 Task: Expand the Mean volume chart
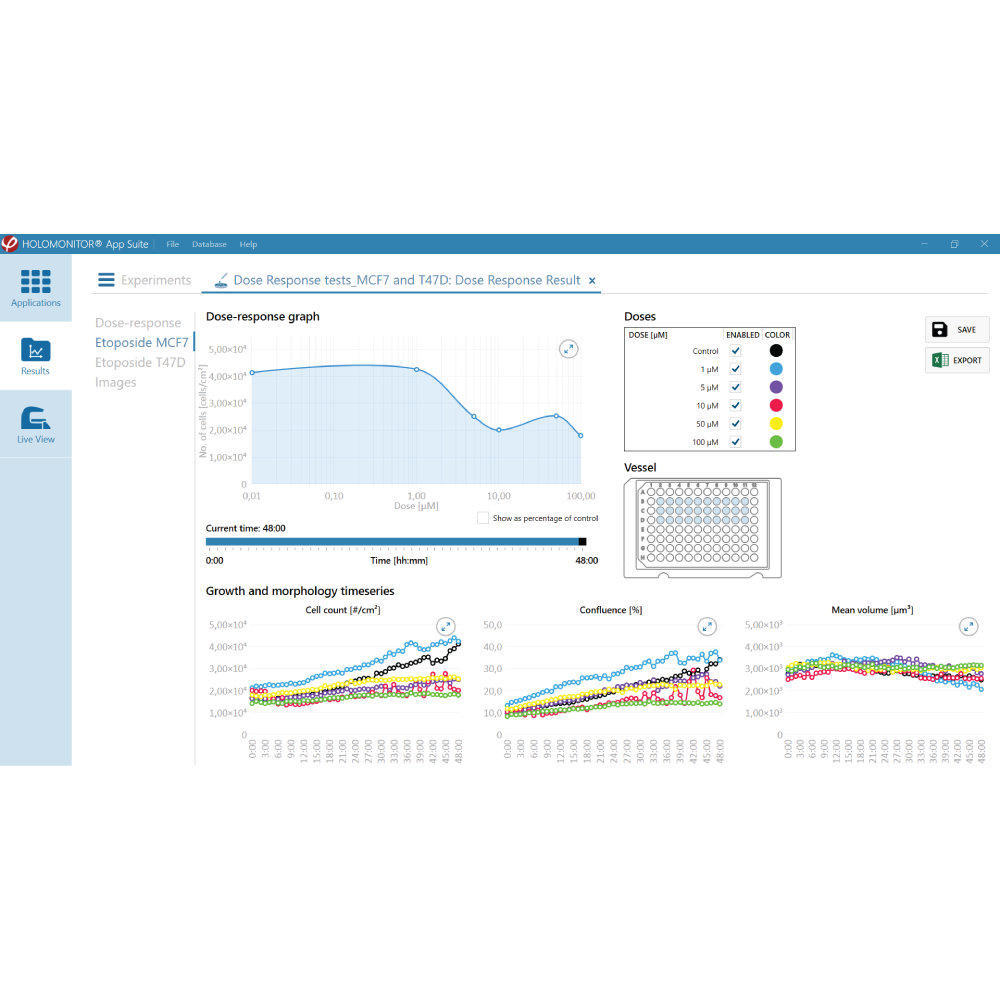pos(968,626)
